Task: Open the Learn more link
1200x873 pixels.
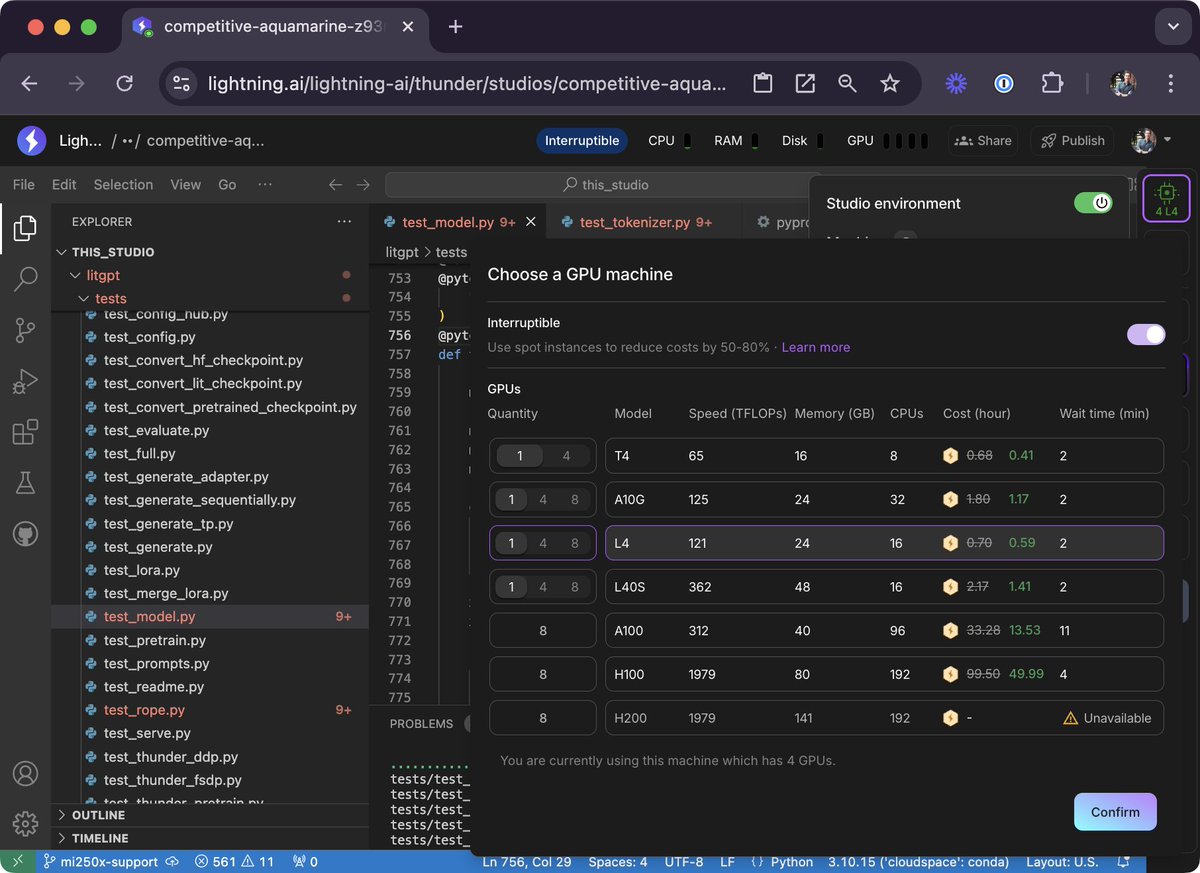Action: pyautogui.click(x=816, y=347)
